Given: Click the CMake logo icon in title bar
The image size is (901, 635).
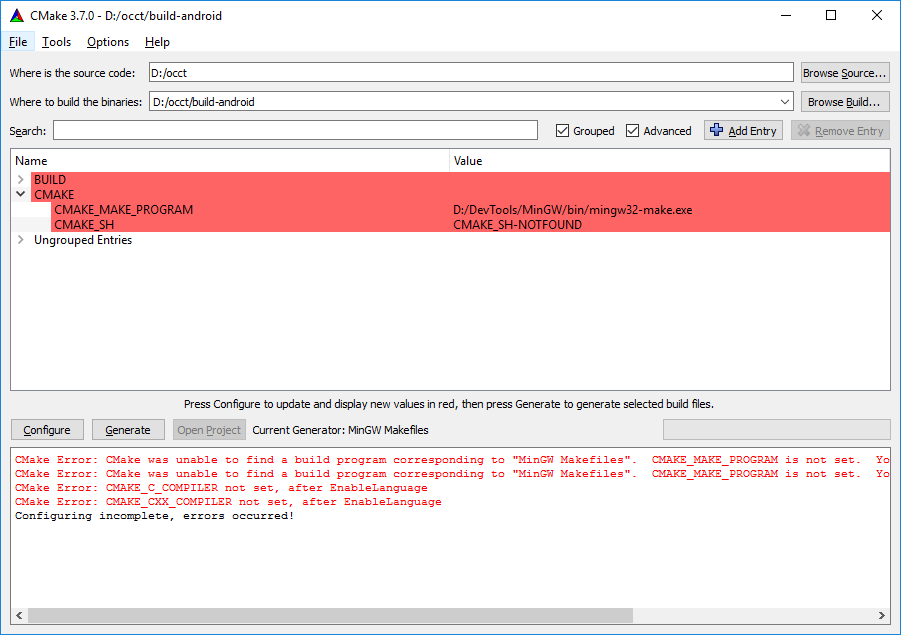Looking at the screenshot, I should tap(17, 16).
